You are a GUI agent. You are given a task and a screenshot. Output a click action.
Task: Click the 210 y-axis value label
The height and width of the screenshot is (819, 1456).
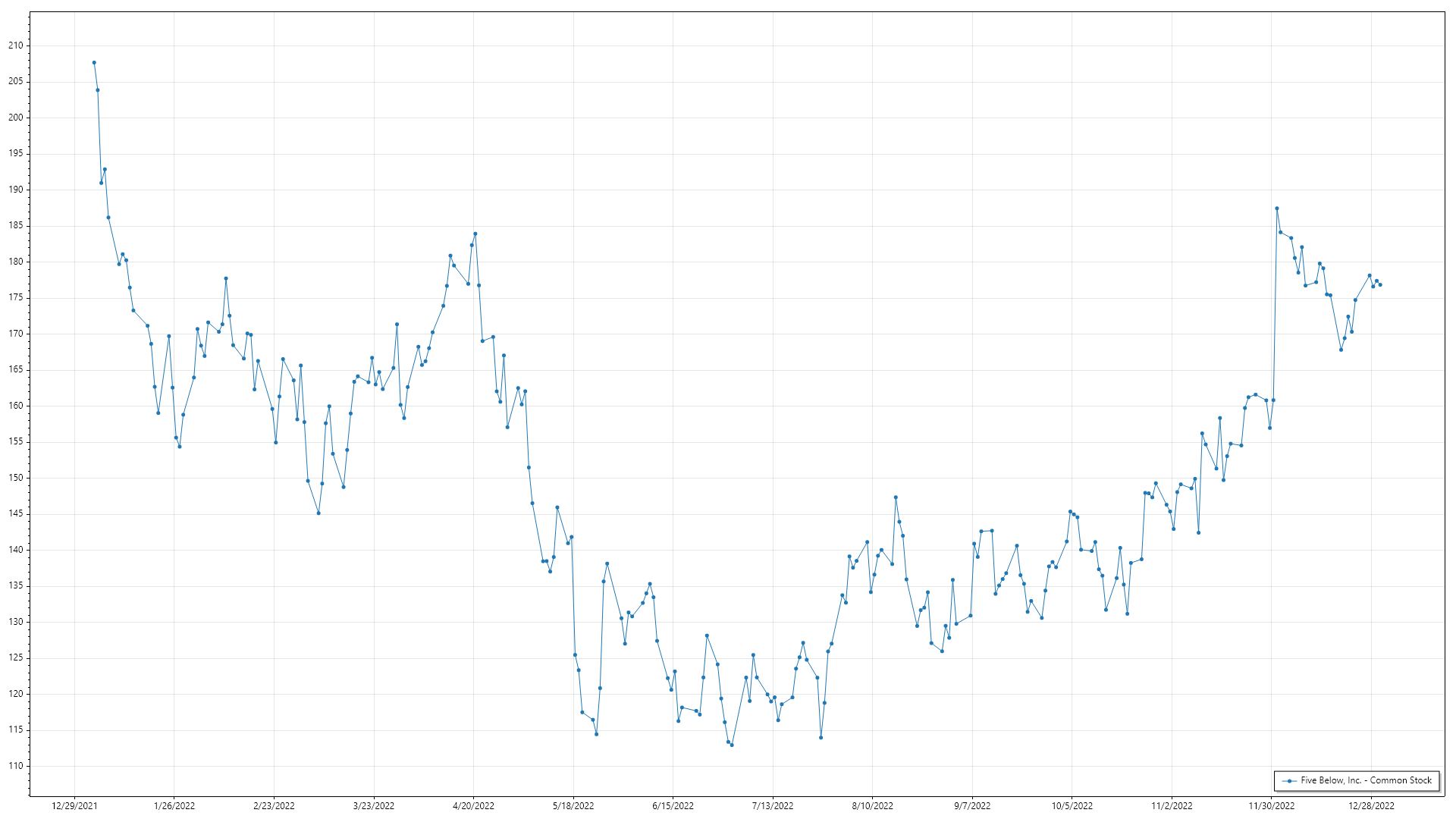point(16,45)
